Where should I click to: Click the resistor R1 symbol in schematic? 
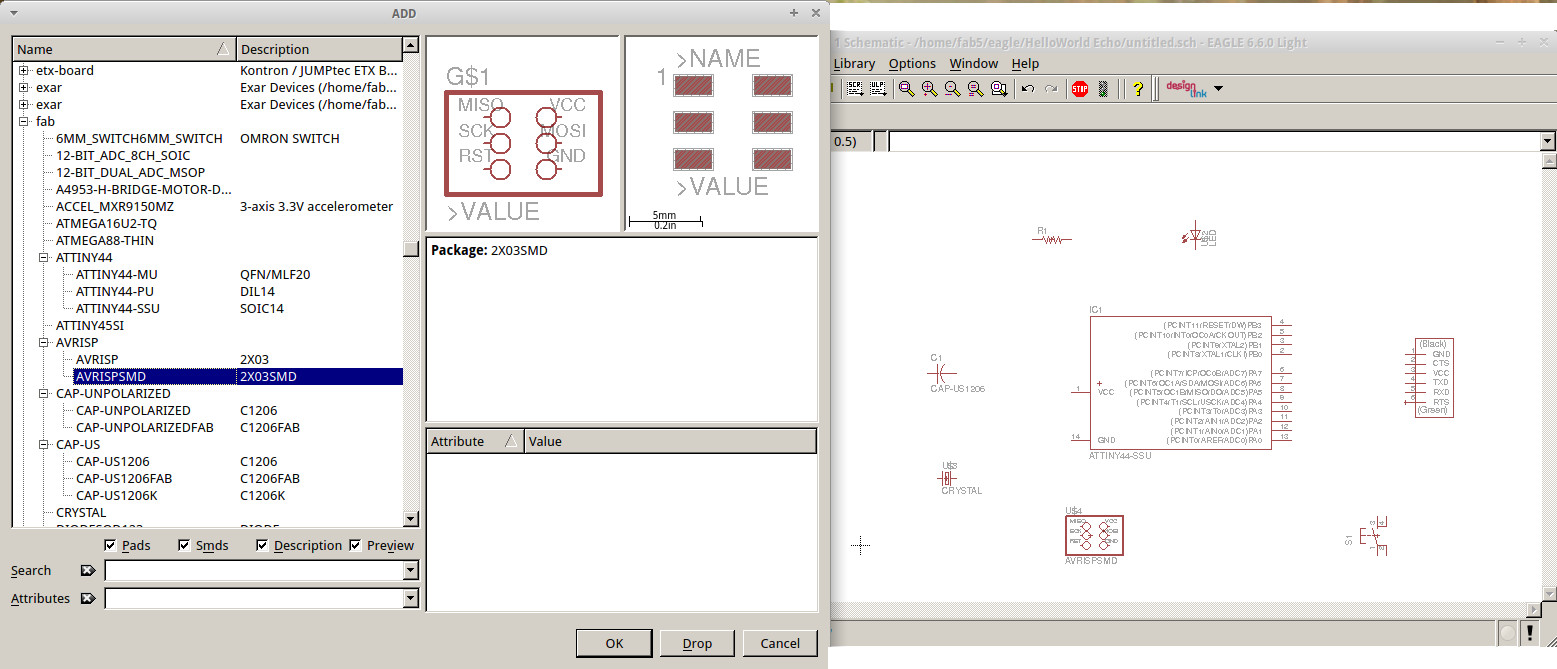(x=1052, y=239)
